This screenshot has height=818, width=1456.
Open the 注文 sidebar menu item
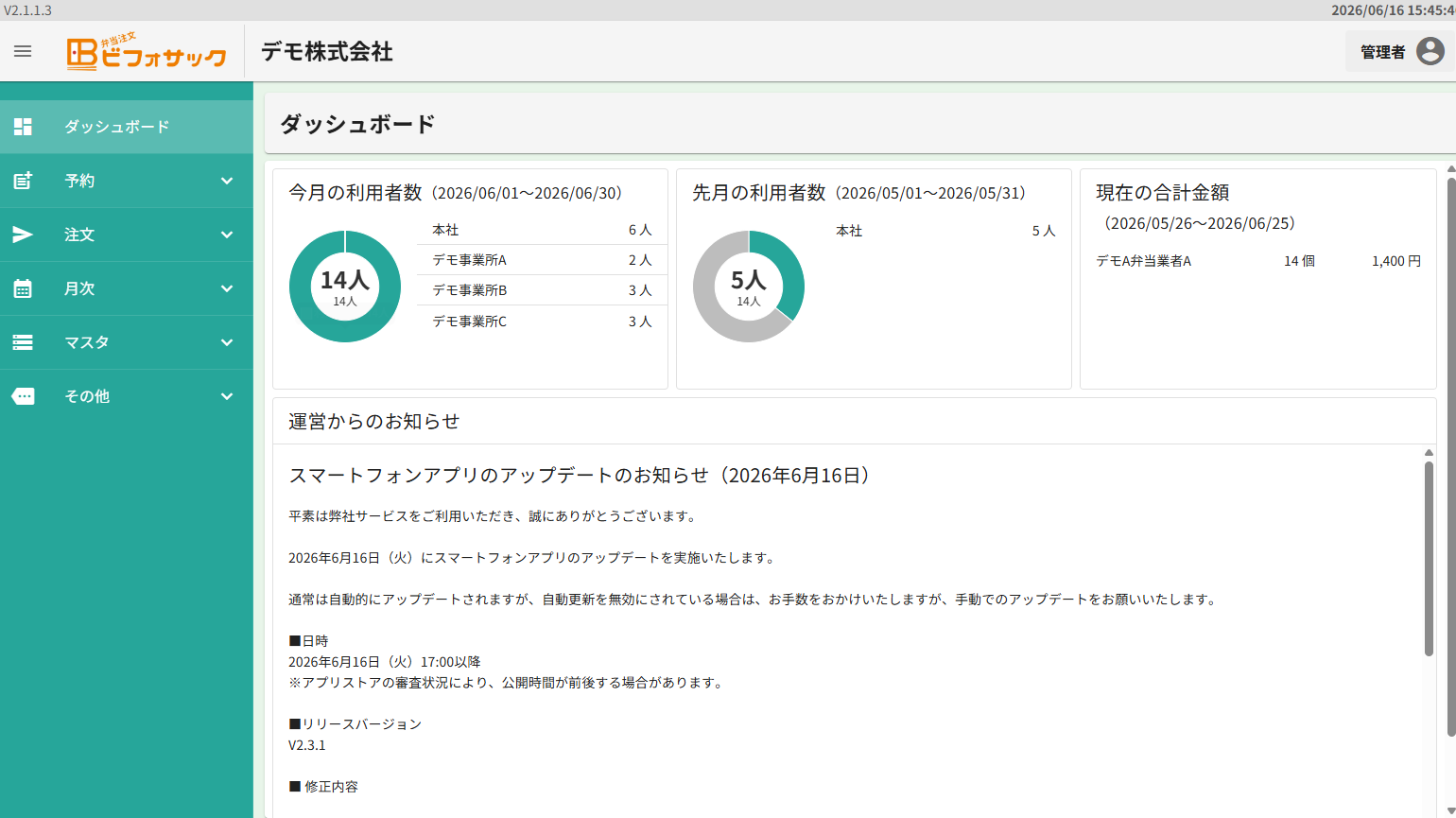127,235
